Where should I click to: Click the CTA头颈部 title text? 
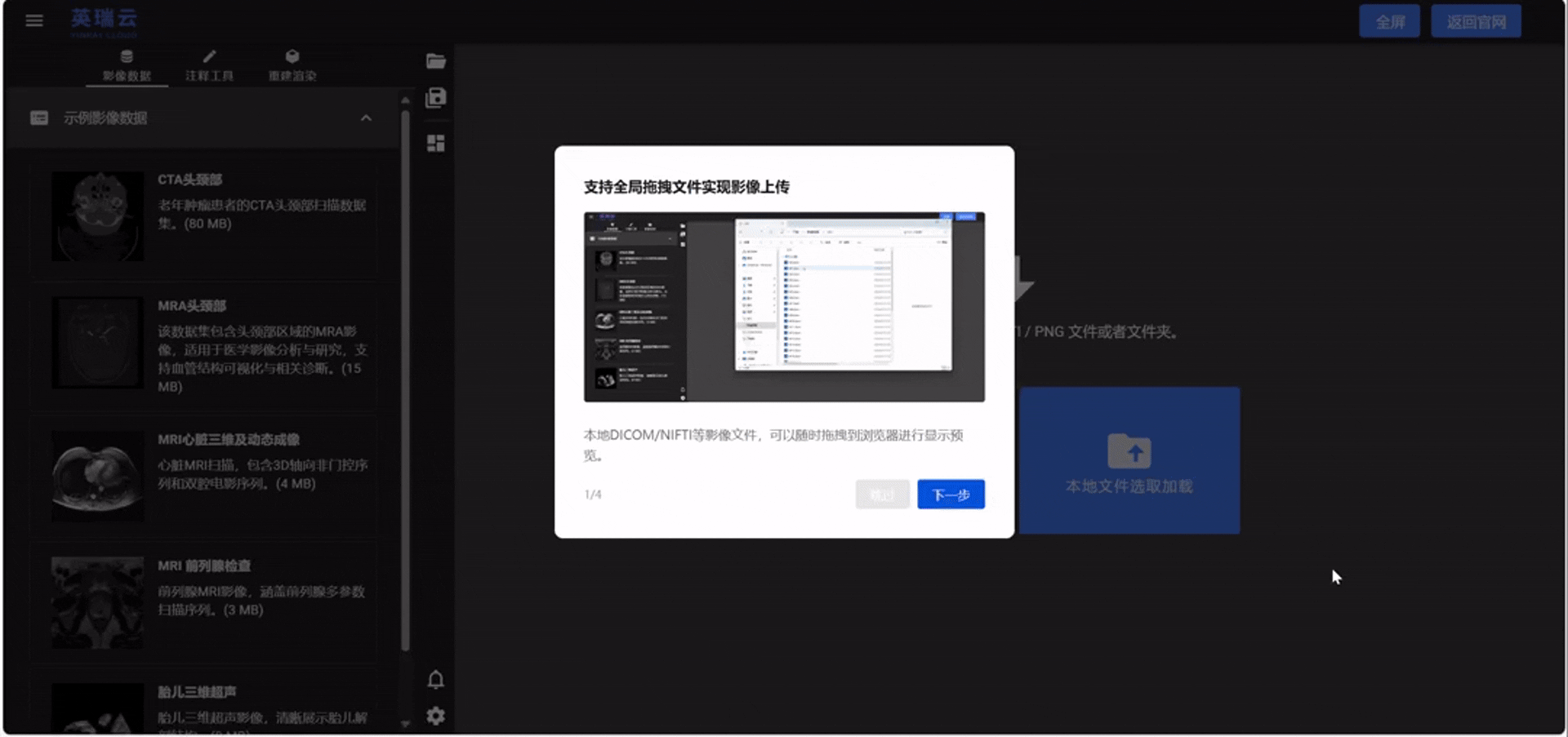click(189, 180)
